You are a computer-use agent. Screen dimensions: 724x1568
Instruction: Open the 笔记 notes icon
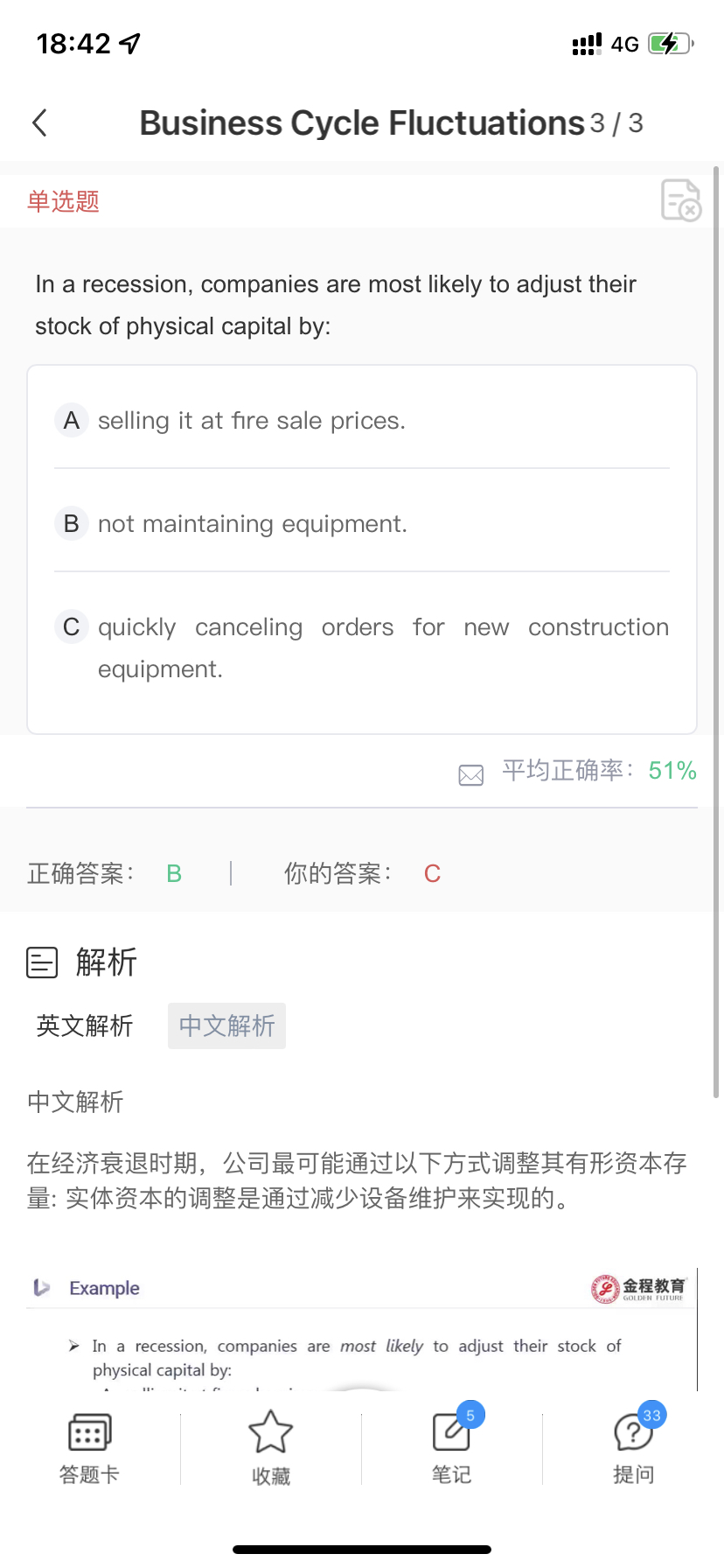pyautogui.click(x=451, y=1432)
